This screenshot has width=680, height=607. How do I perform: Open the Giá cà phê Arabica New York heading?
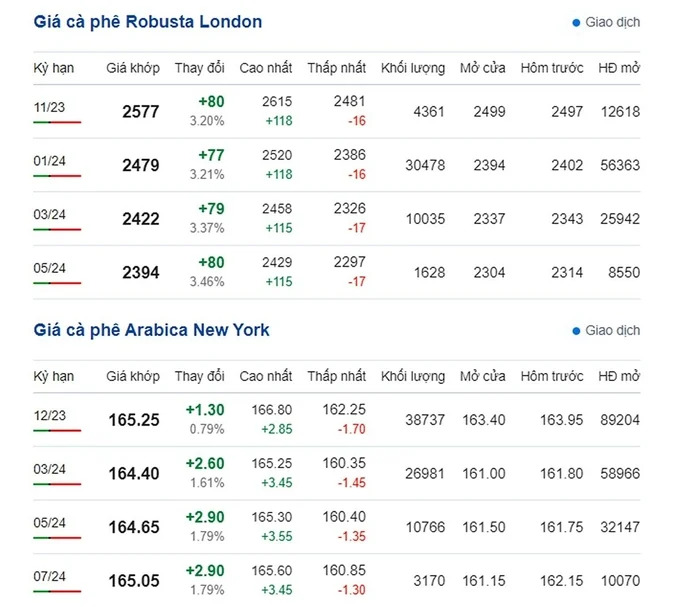pyautogui.click(x=151, y=330)
